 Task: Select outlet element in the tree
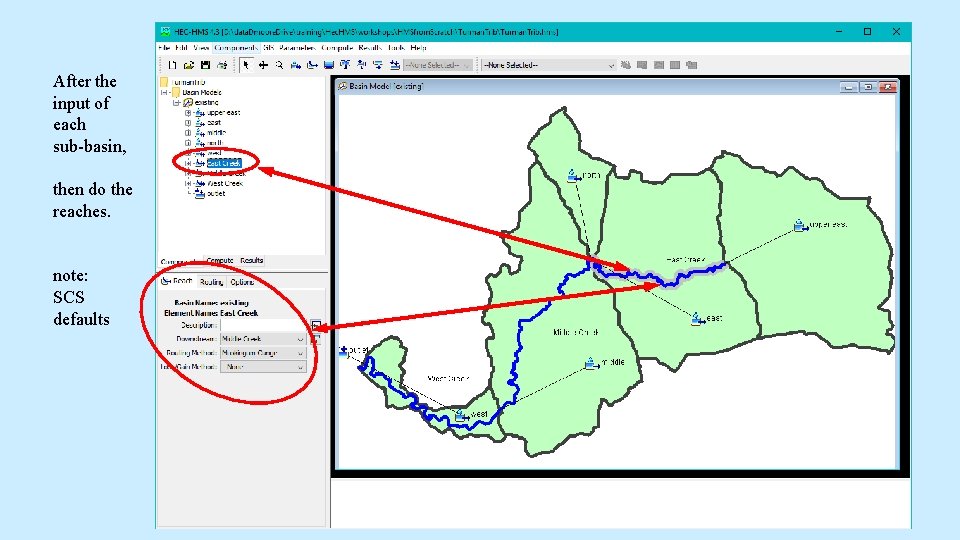tap(216, 193)
